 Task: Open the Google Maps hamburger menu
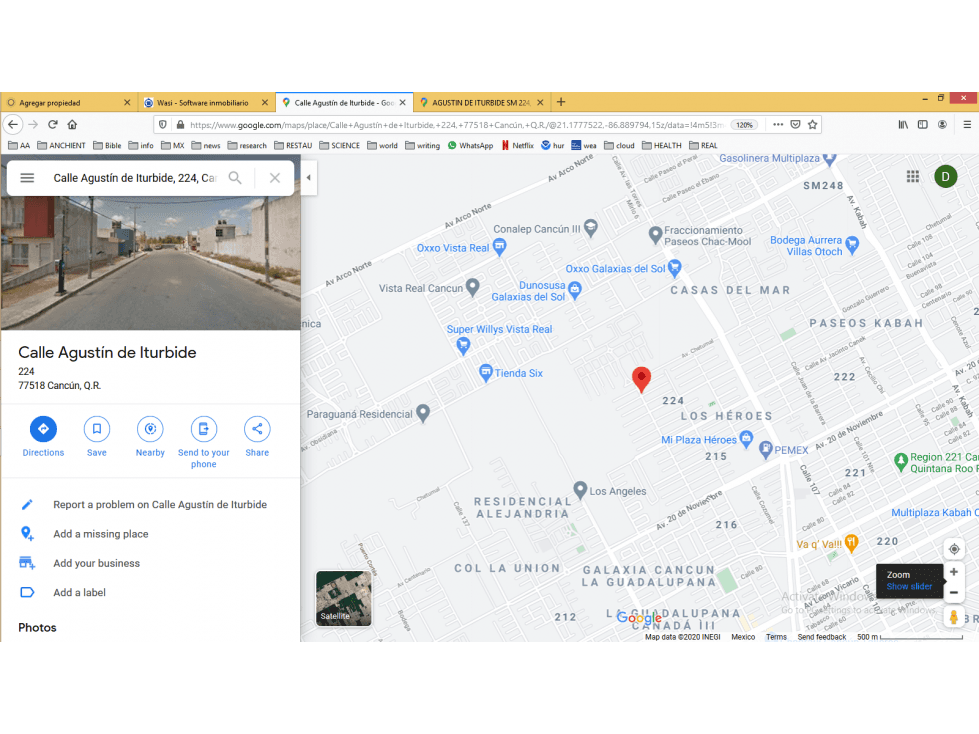point(27,178)
